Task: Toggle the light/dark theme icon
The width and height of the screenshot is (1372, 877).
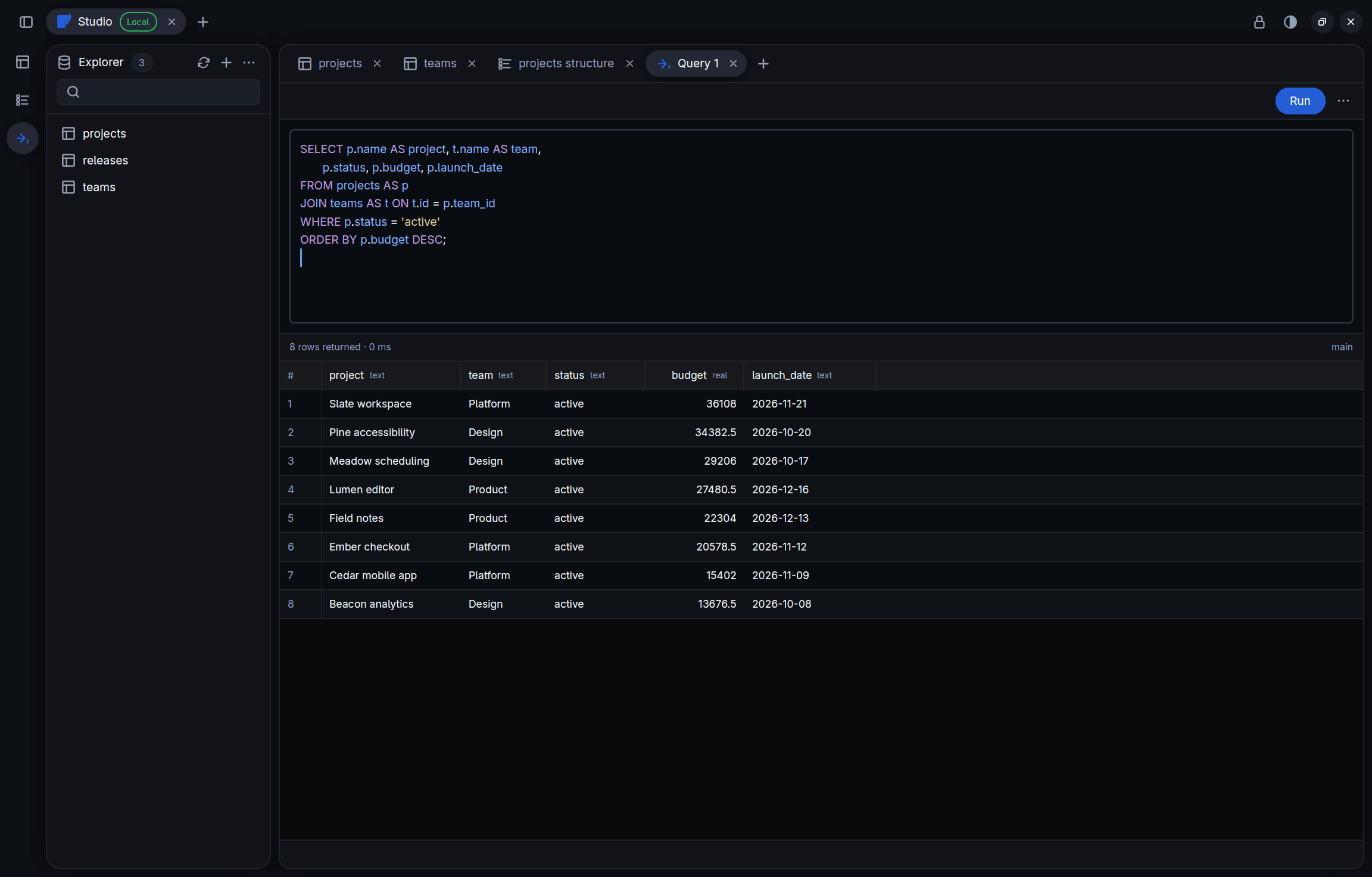Action: pyautogui.click(x=1290, y=22)
